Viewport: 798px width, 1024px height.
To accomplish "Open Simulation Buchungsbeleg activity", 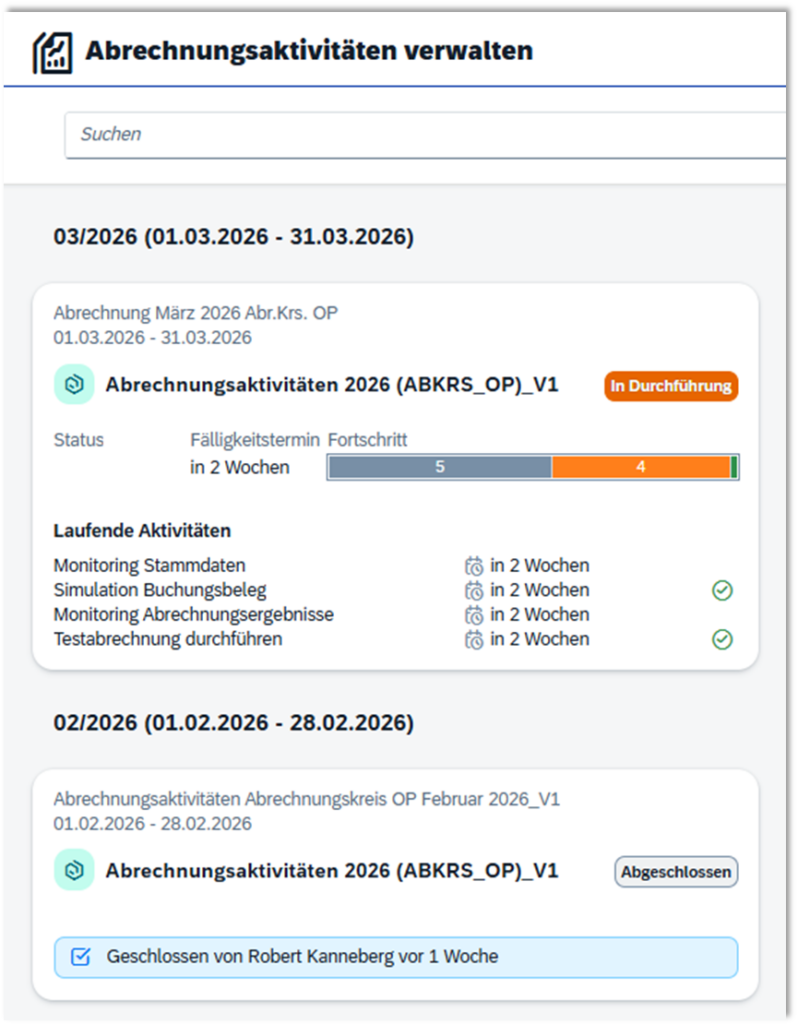I will [x=160, y=590].
